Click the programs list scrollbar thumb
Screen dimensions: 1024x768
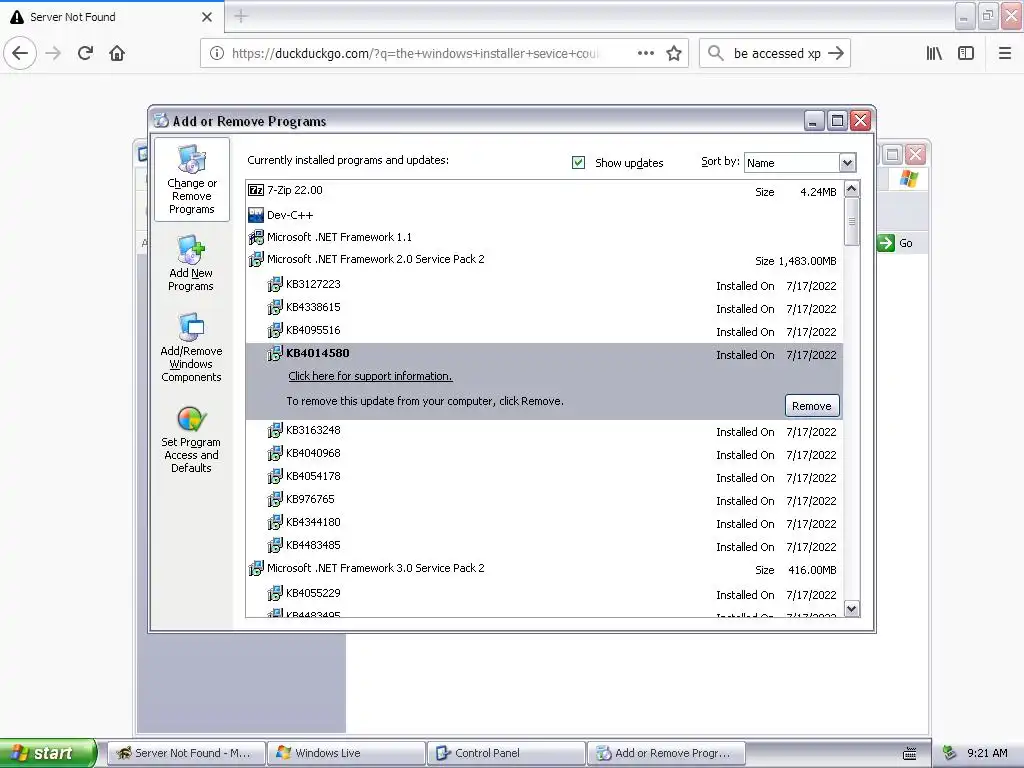[x=852, y=222]
